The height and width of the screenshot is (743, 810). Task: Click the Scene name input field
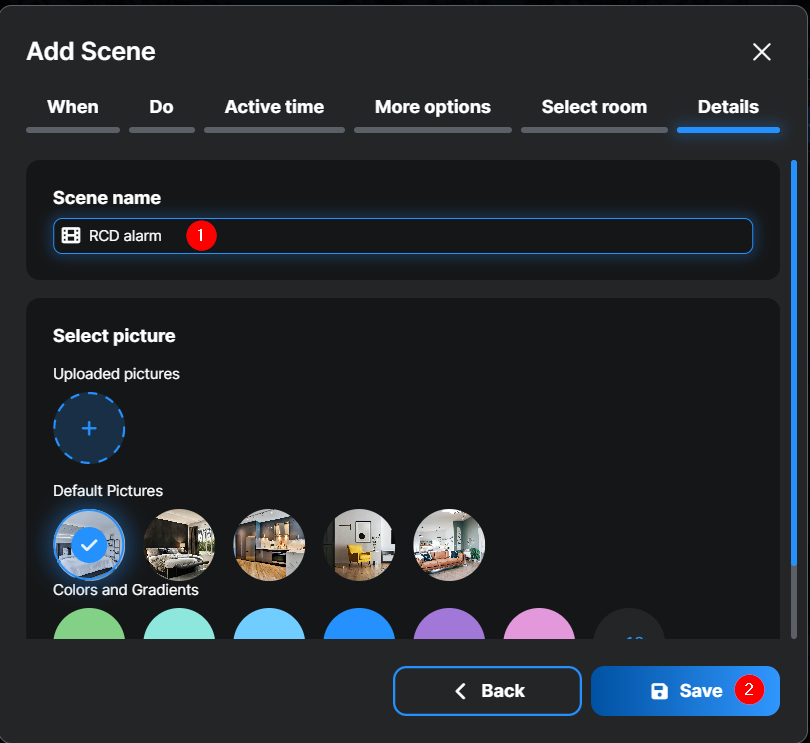pyautogui.click(x=450, y=236)
